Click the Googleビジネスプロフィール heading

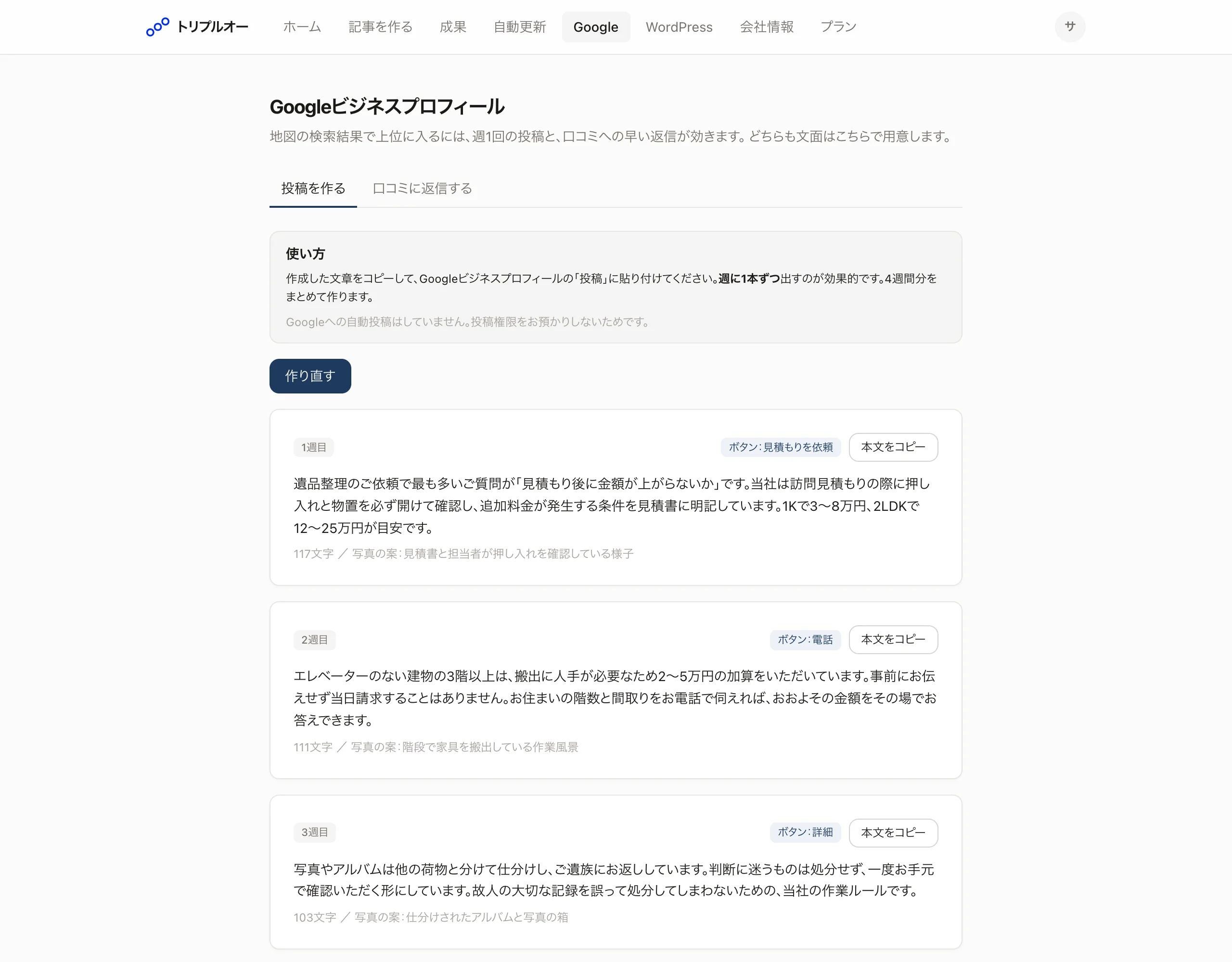[x=387, y=107]
